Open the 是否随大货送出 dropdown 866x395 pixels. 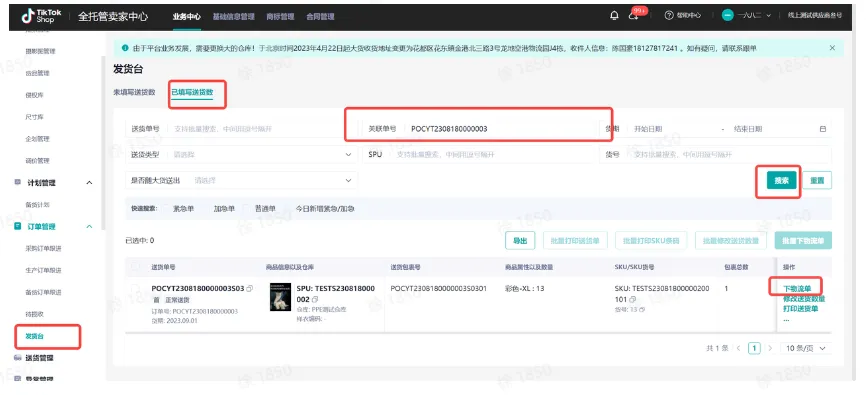click(x=241, y=180)
